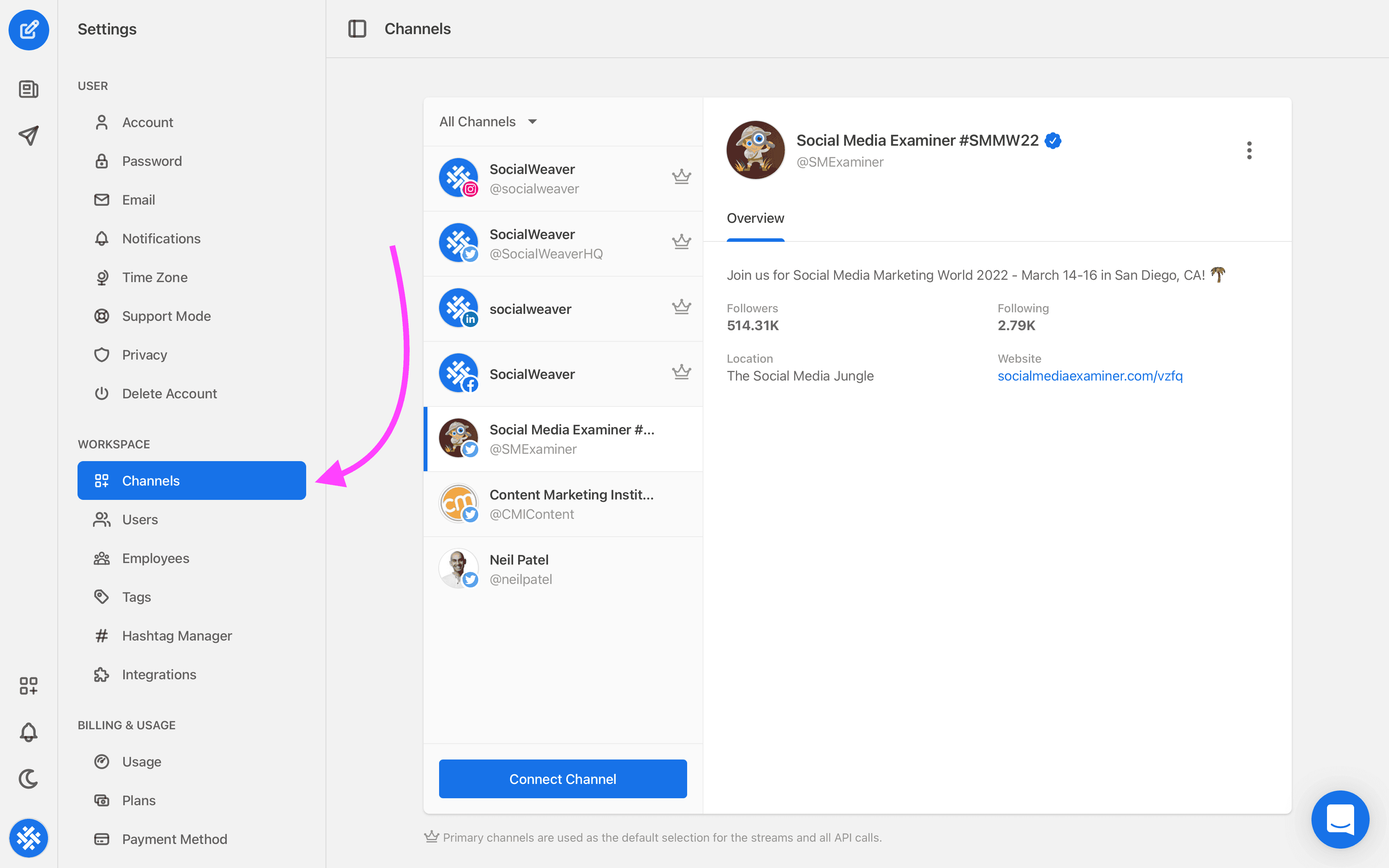
Task: Click the verified badge next to #SMMW22
Action: (x=1053, y=141)
